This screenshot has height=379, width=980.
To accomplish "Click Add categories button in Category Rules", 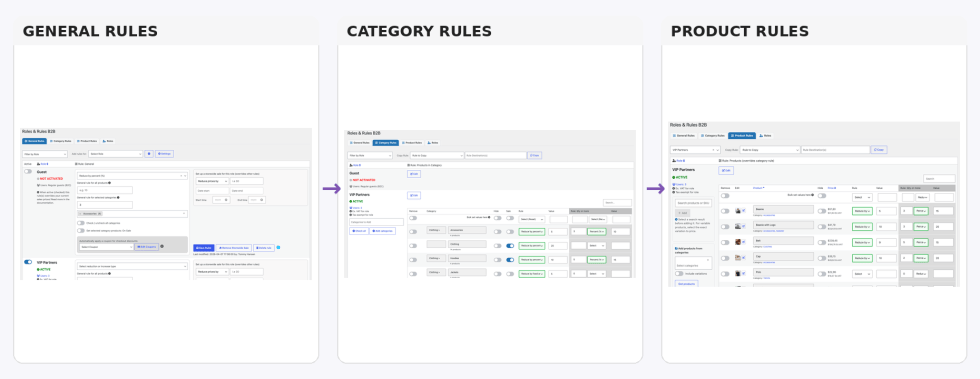I will click(382, 231).
